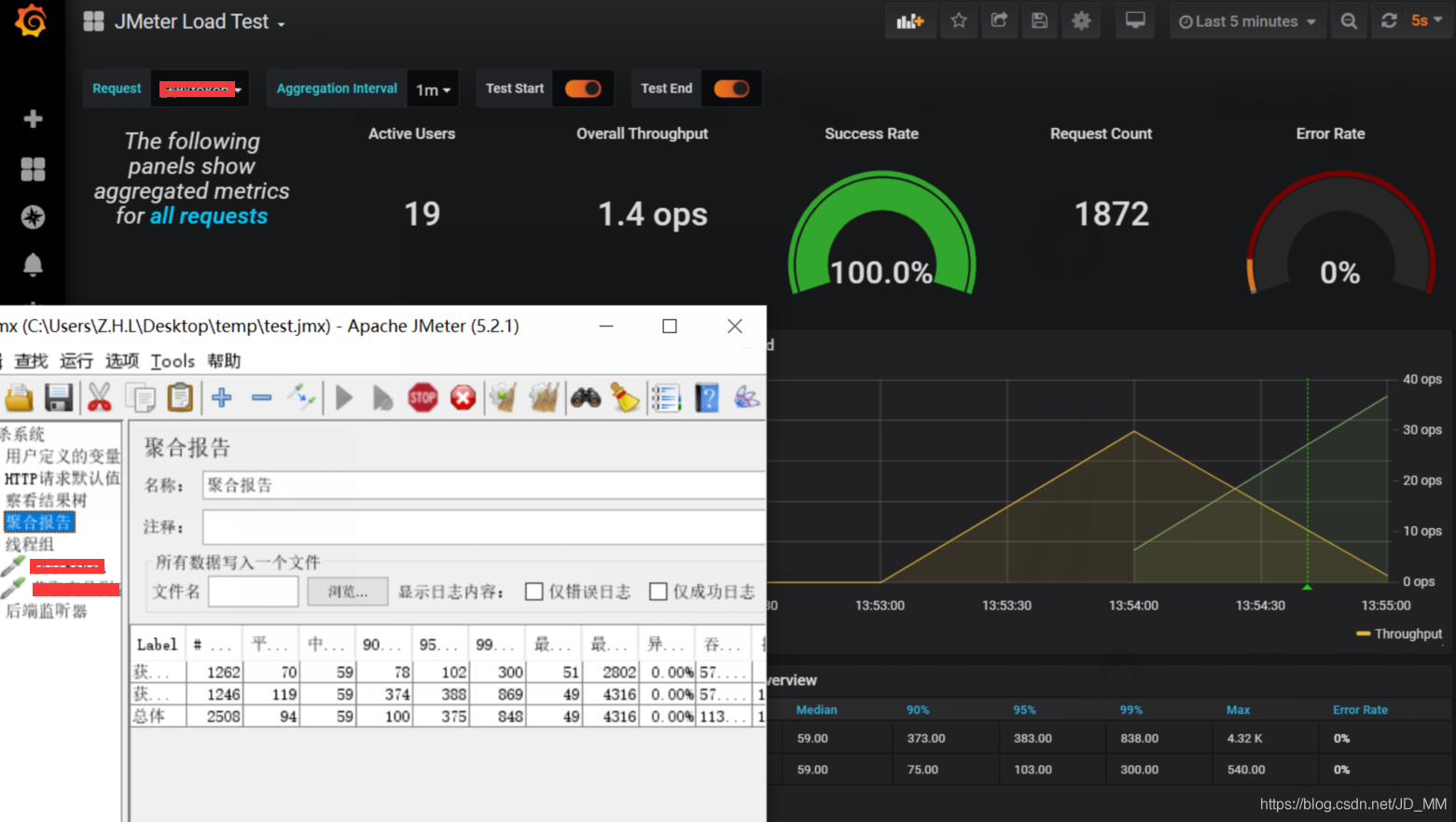Open the 5s refresh interval dropdown
1456x822 pixels.
point(1427,21)
